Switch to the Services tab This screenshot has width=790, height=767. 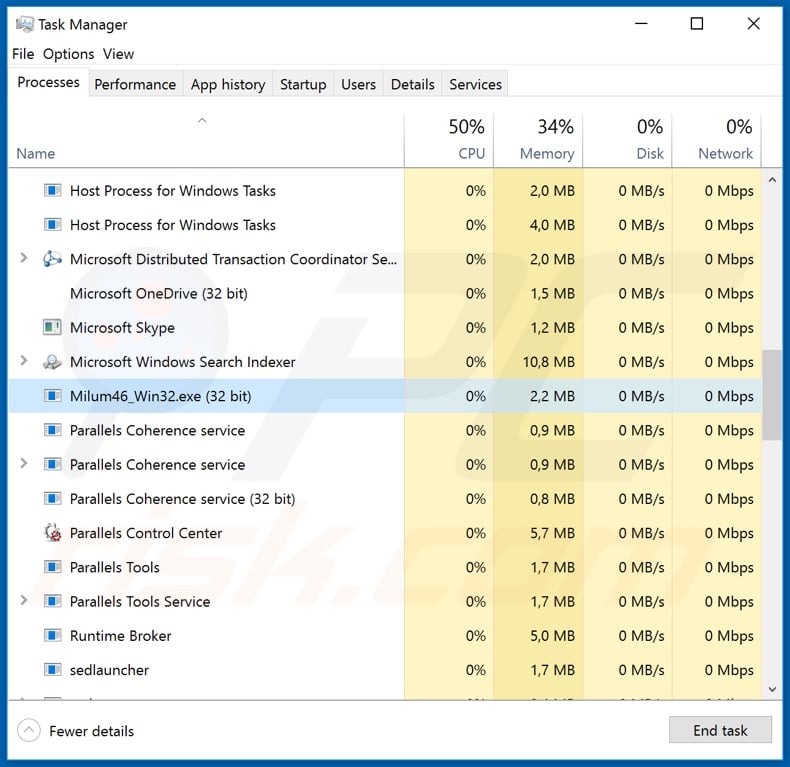[476, 84]
